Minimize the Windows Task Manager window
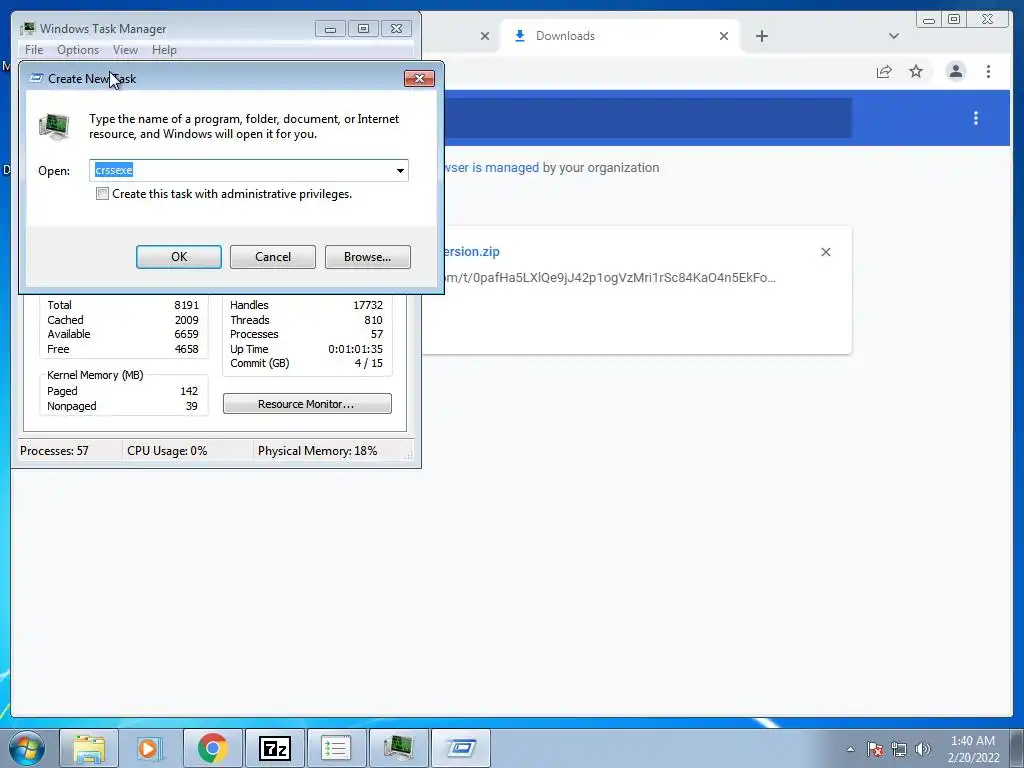 tap(330, 29)
